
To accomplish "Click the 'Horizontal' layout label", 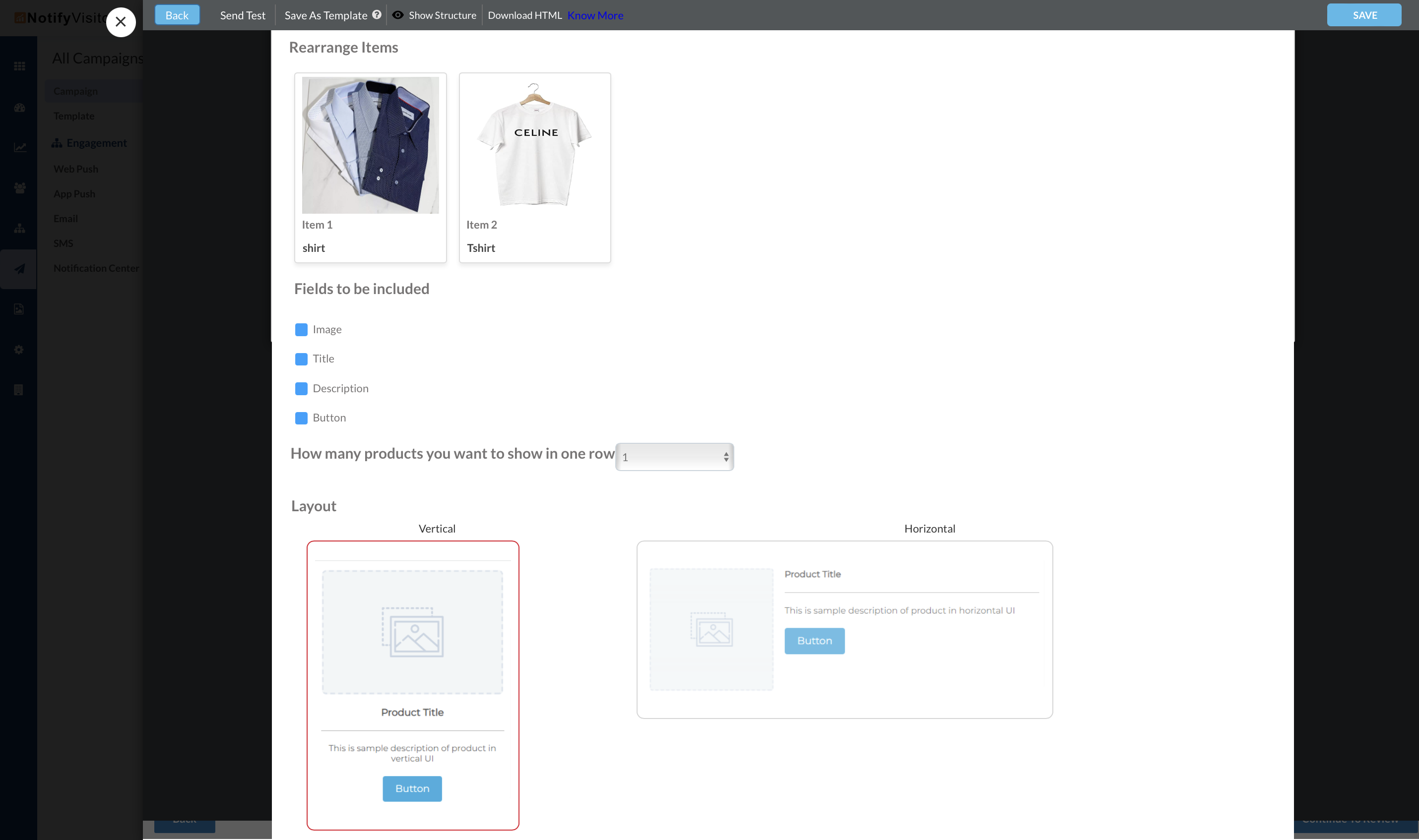I will click(x=930, y=529).
